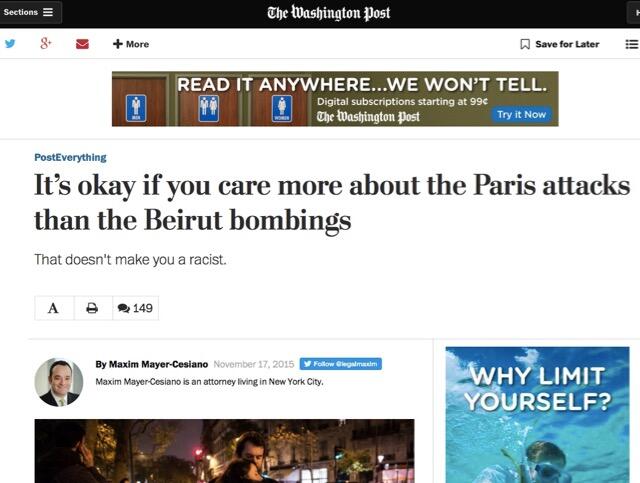Click author photo of Maxim Mayer-Cesiano
Viewport: 640px width, 483px height.
pos(59,382)
